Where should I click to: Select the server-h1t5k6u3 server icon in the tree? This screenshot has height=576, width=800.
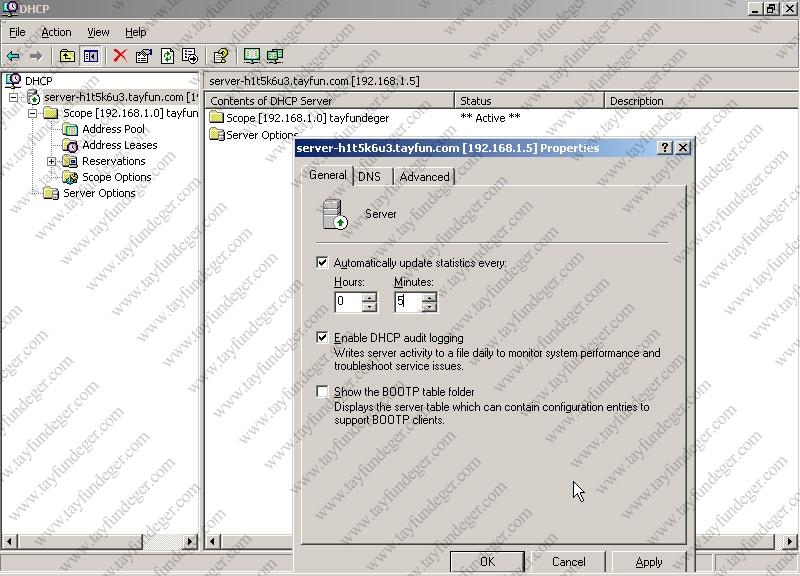tap(34, 97)
